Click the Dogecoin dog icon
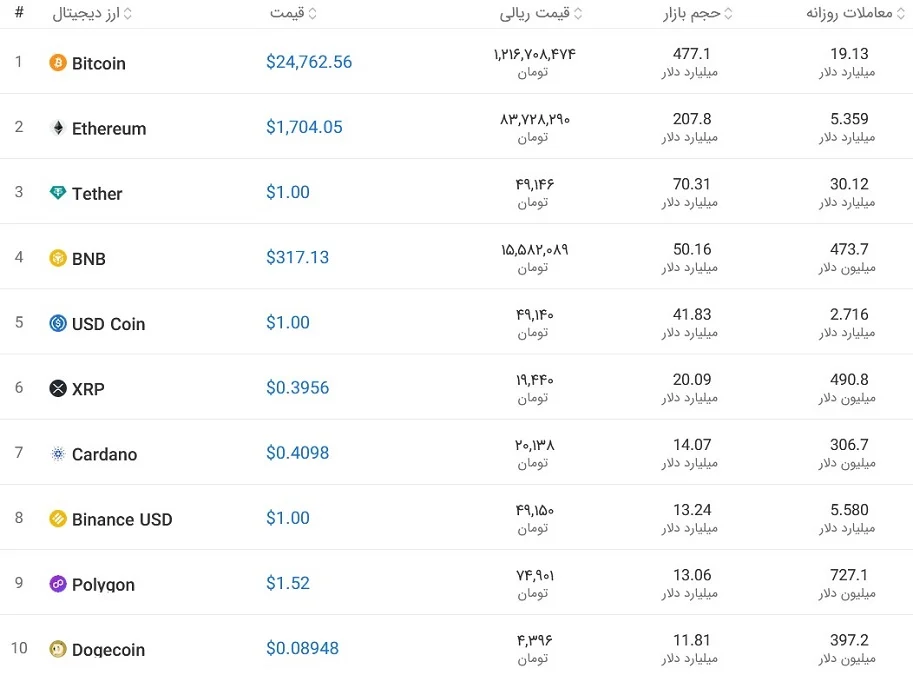The height and width of the screenshot is (675, 913). [x=58, y=649]
